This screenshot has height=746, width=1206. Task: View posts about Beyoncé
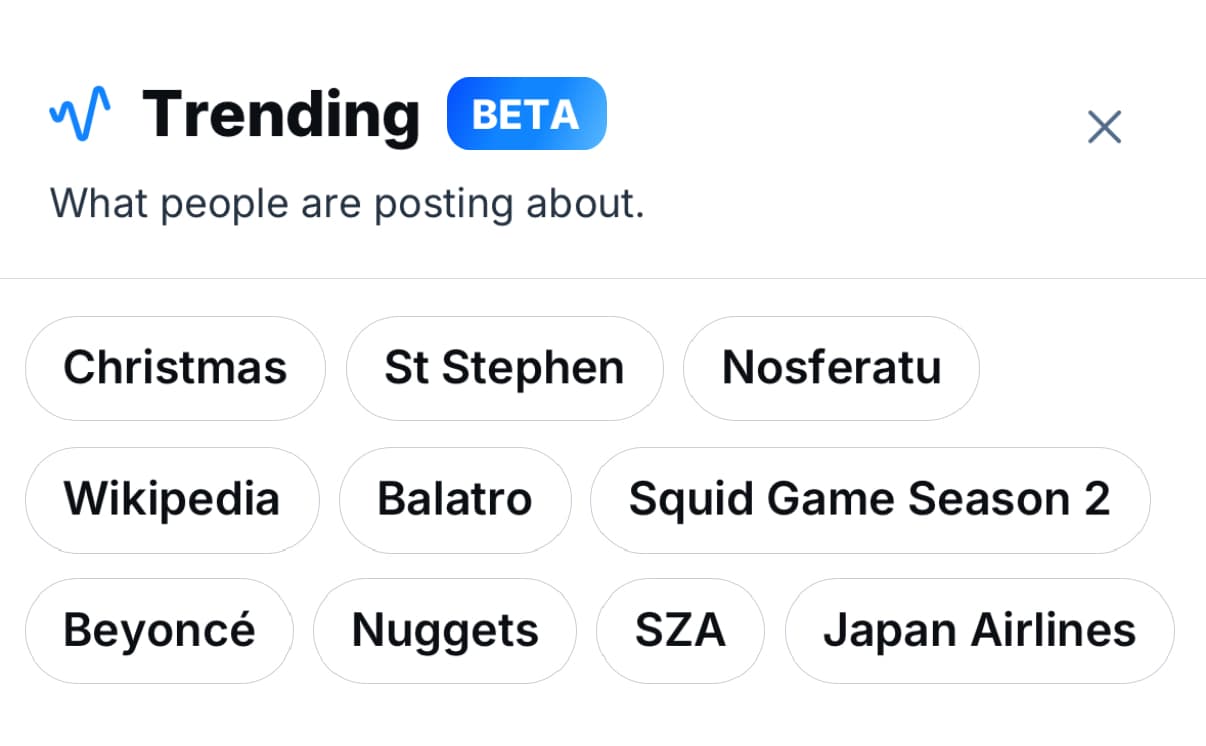159,630
